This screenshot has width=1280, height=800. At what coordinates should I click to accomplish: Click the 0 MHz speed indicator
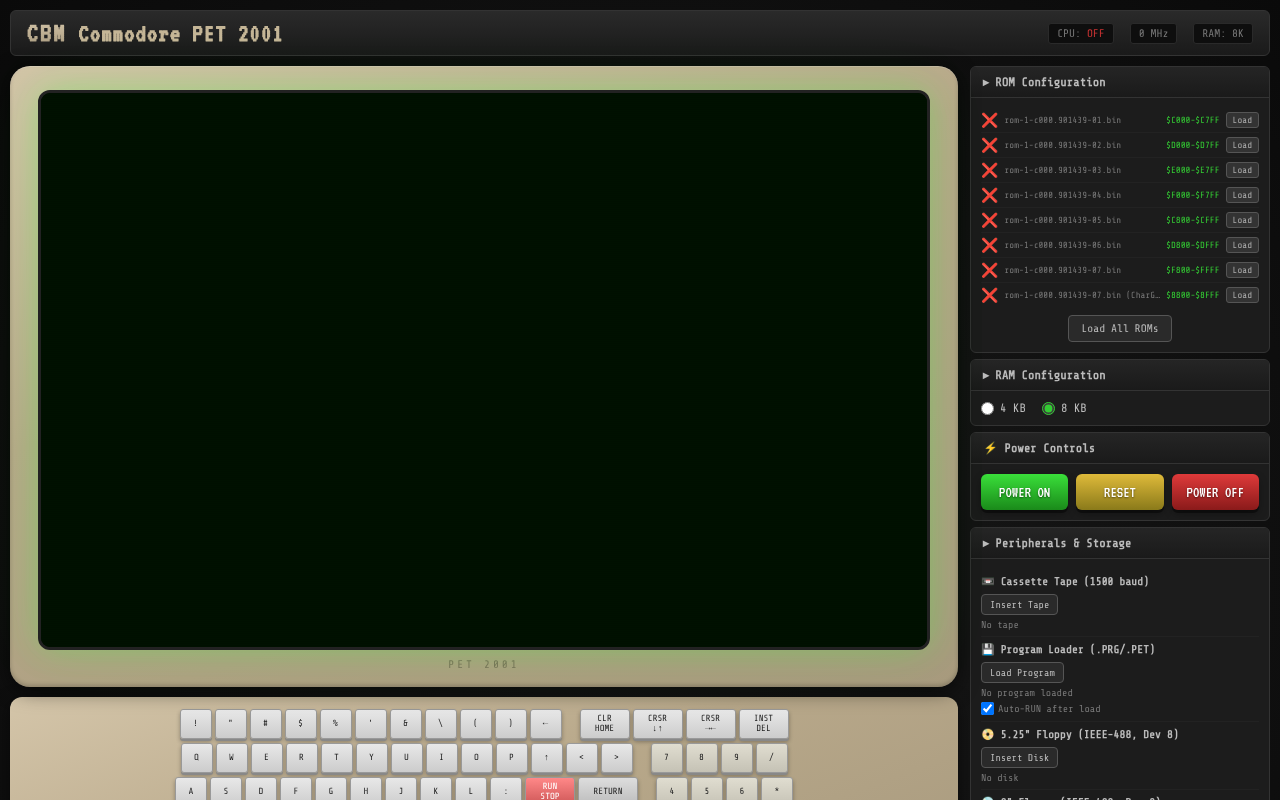[1153, 32]
